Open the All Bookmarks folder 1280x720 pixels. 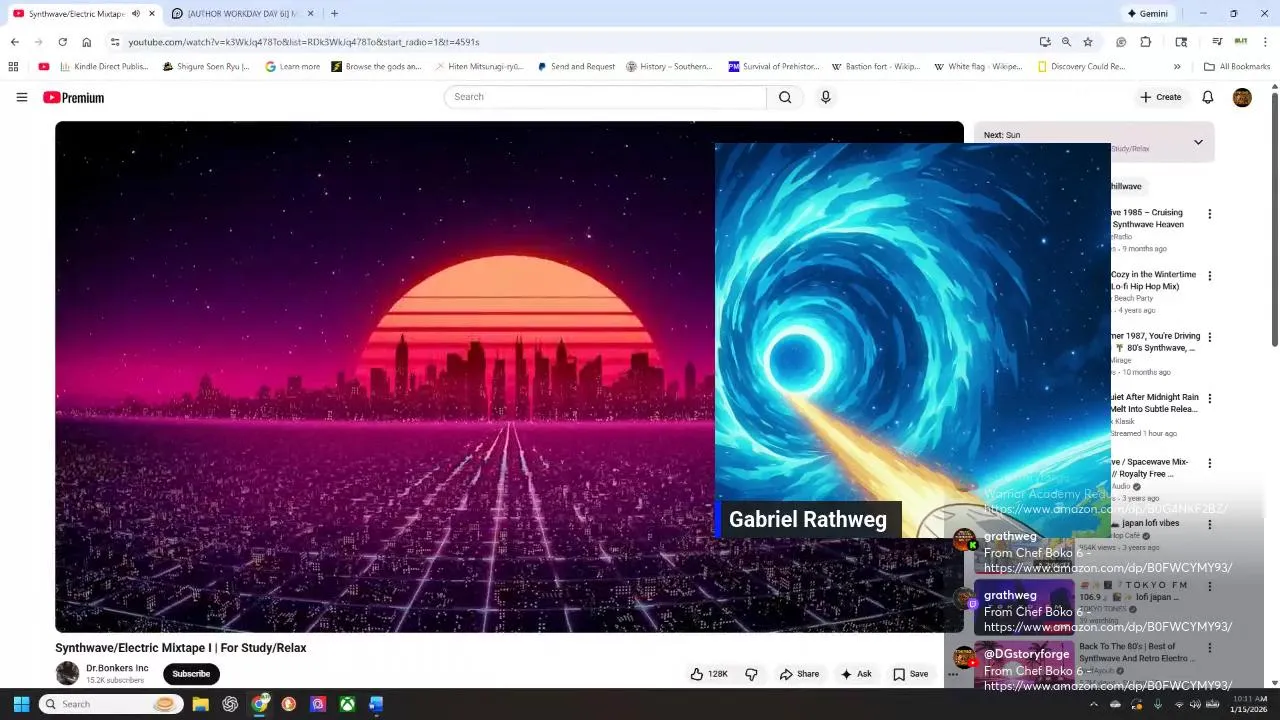tap(1237, 67)
